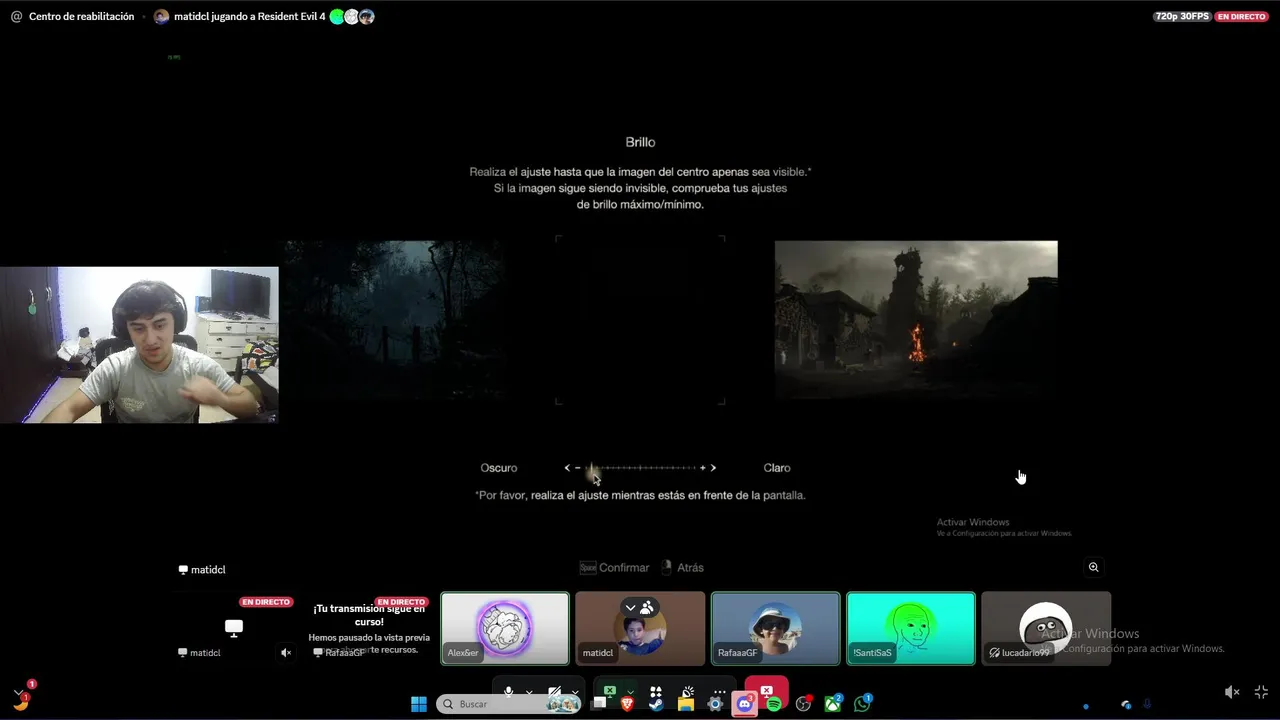Open Xbox app from taskbar
Screen dimensions: 1280x720
(x=832, y=704)
